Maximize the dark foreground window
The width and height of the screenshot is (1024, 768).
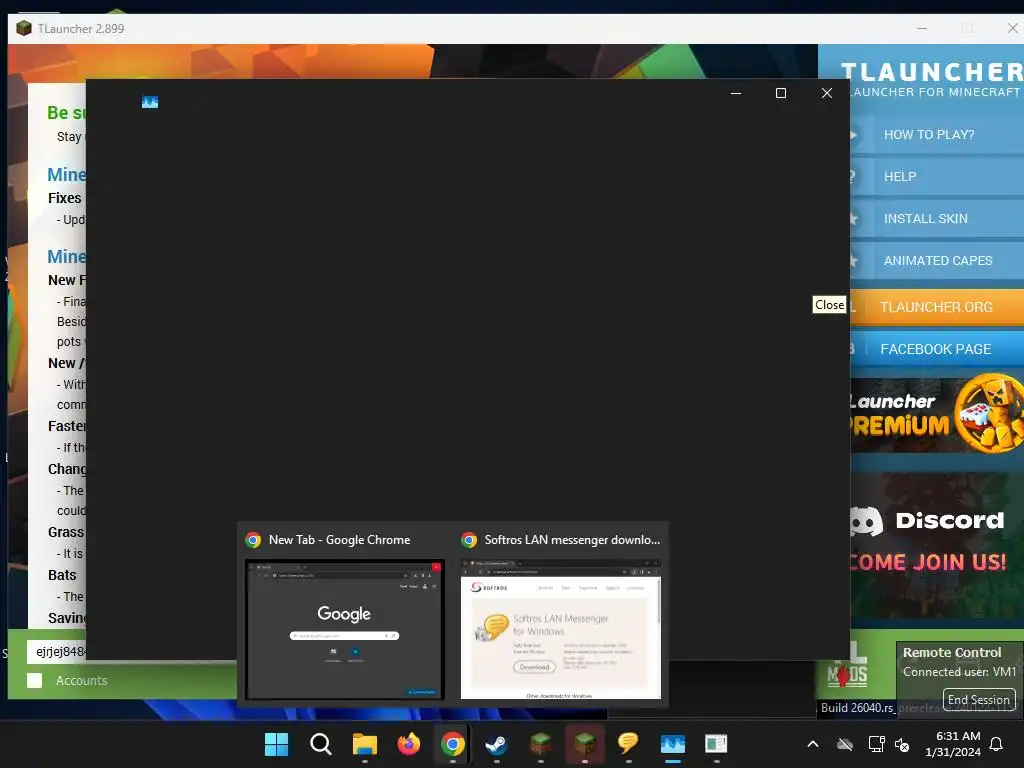tap(780, 93)
